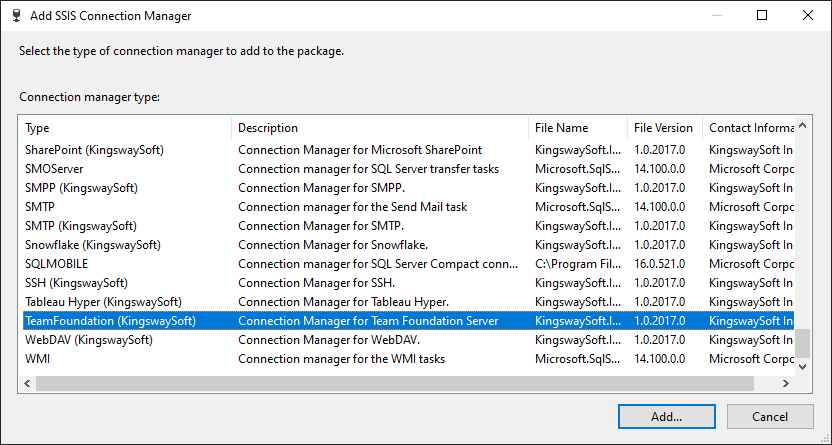Screen dimensions: 832x445
Task: Close the Add SSIS Connection Manager dialog
Action: 808,15
